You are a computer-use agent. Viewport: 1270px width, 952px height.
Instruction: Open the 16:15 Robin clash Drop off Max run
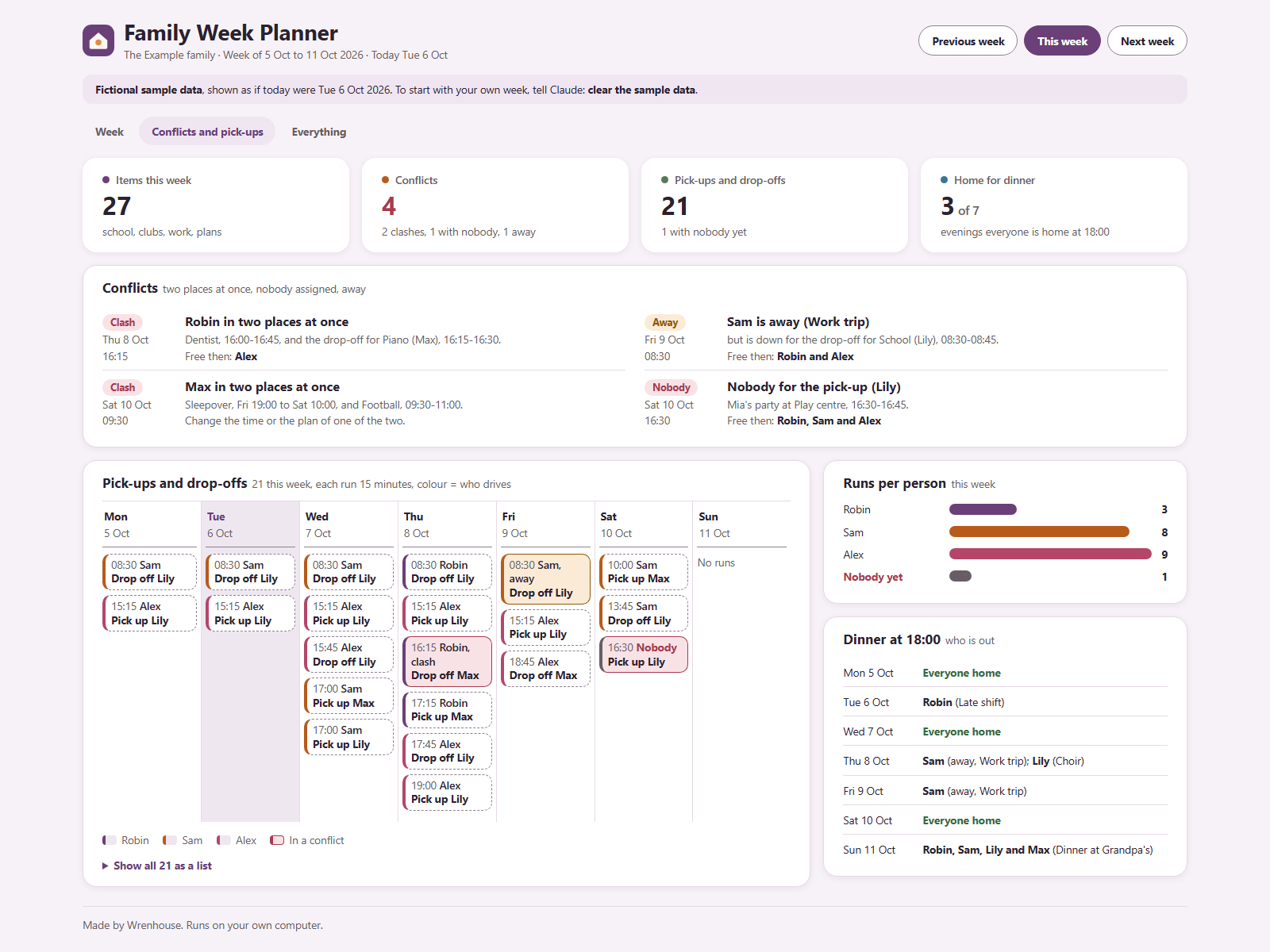point(447,662)
